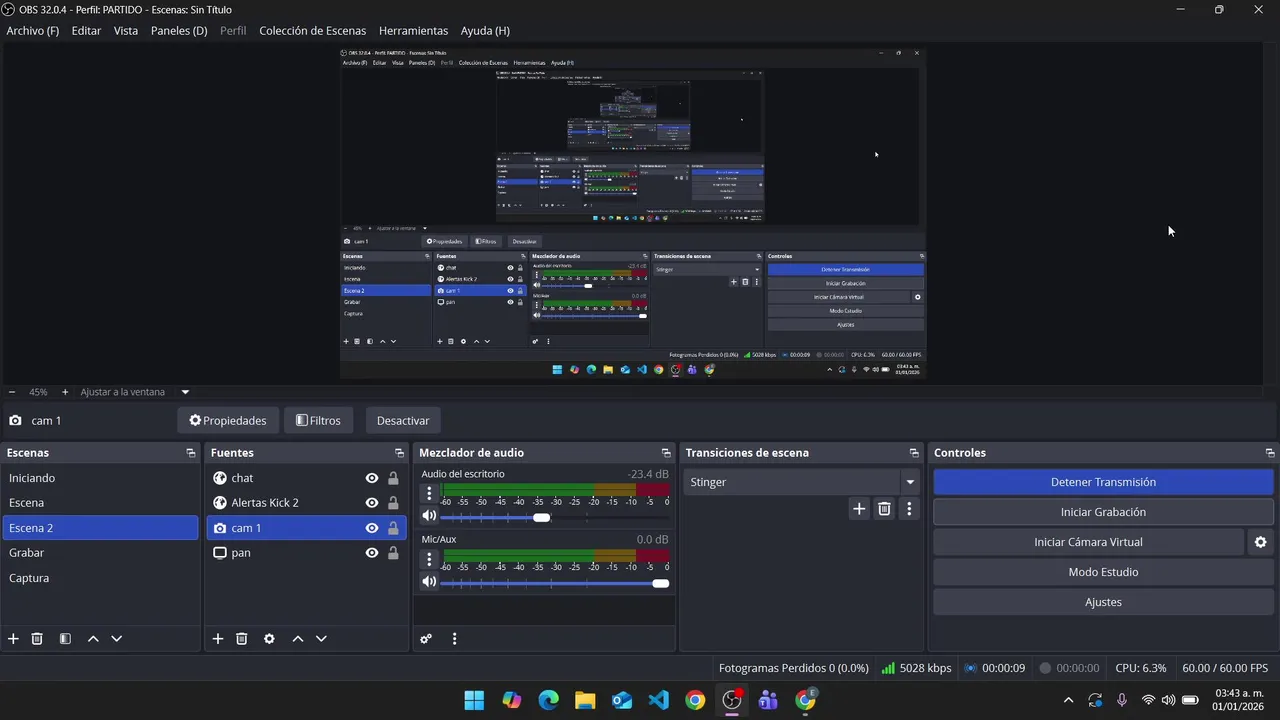
Task: Open source properties gear in Fuentes toolbar
Action: [269, 639]
